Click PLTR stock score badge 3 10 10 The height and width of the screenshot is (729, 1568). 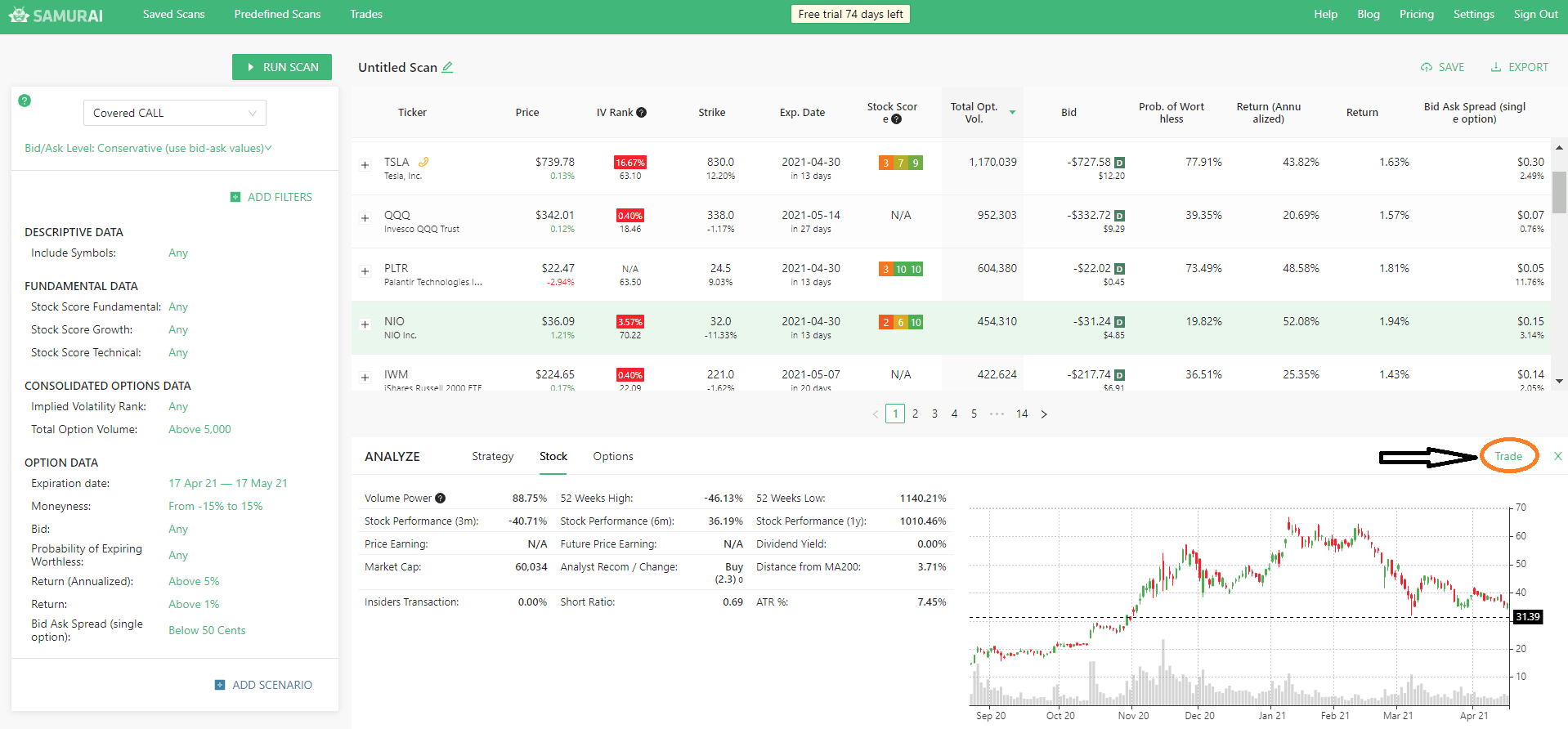pyautogui.click(x=901, y=269)
